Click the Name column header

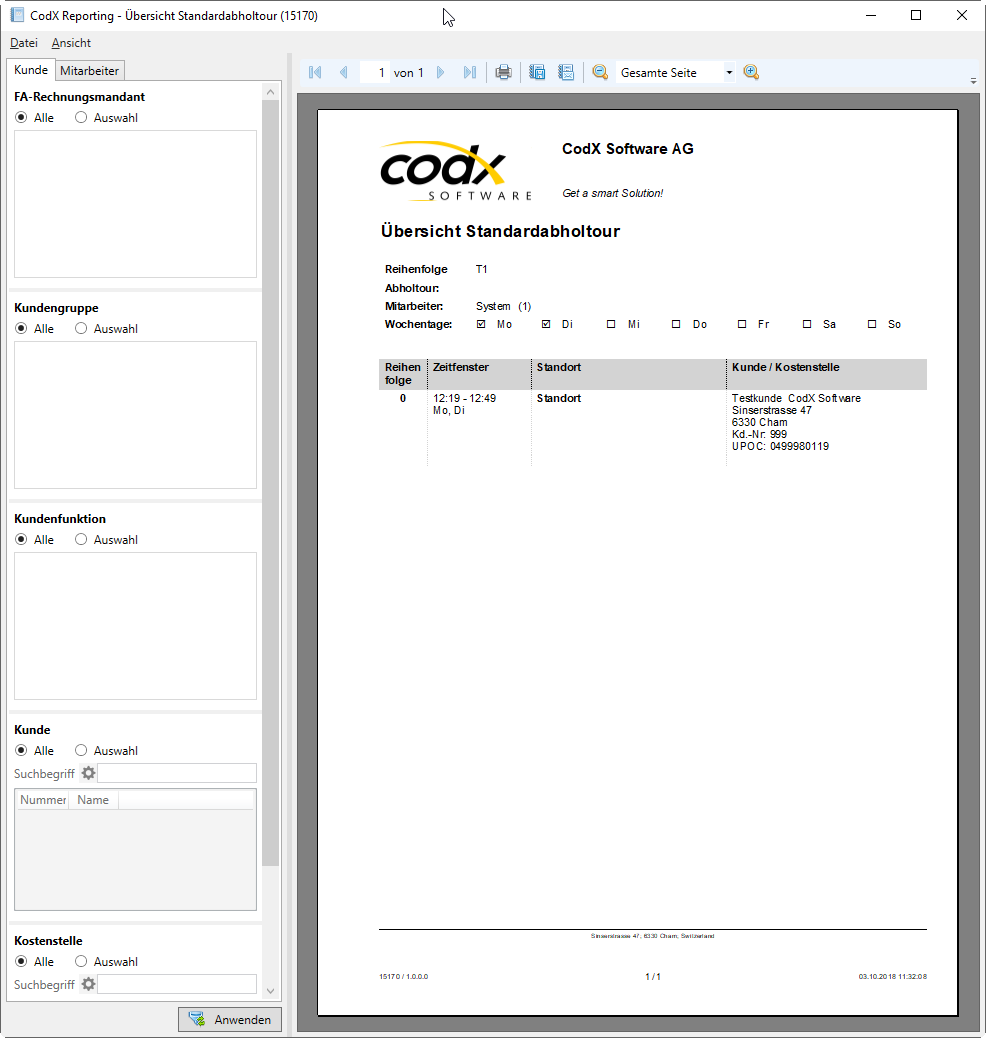pyautogui.click(x=93, y=800)
